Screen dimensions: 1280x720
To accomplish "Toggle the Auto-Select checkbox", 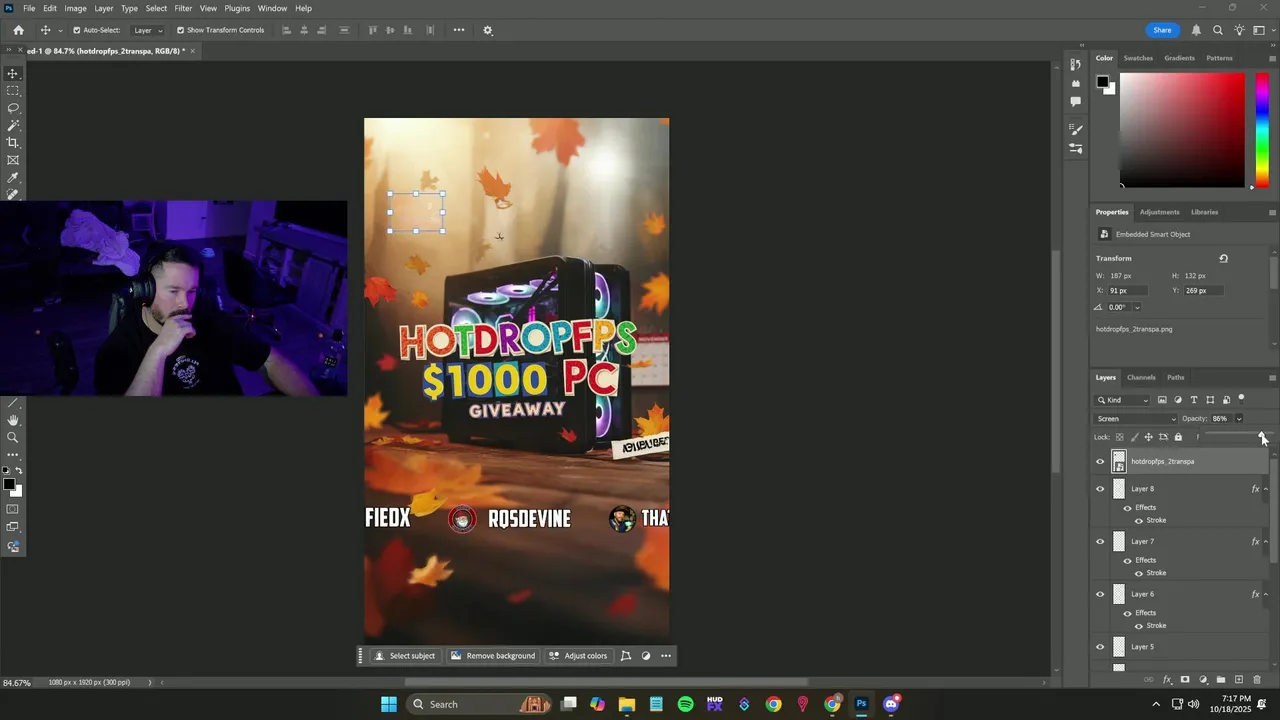I will point(77,30).
